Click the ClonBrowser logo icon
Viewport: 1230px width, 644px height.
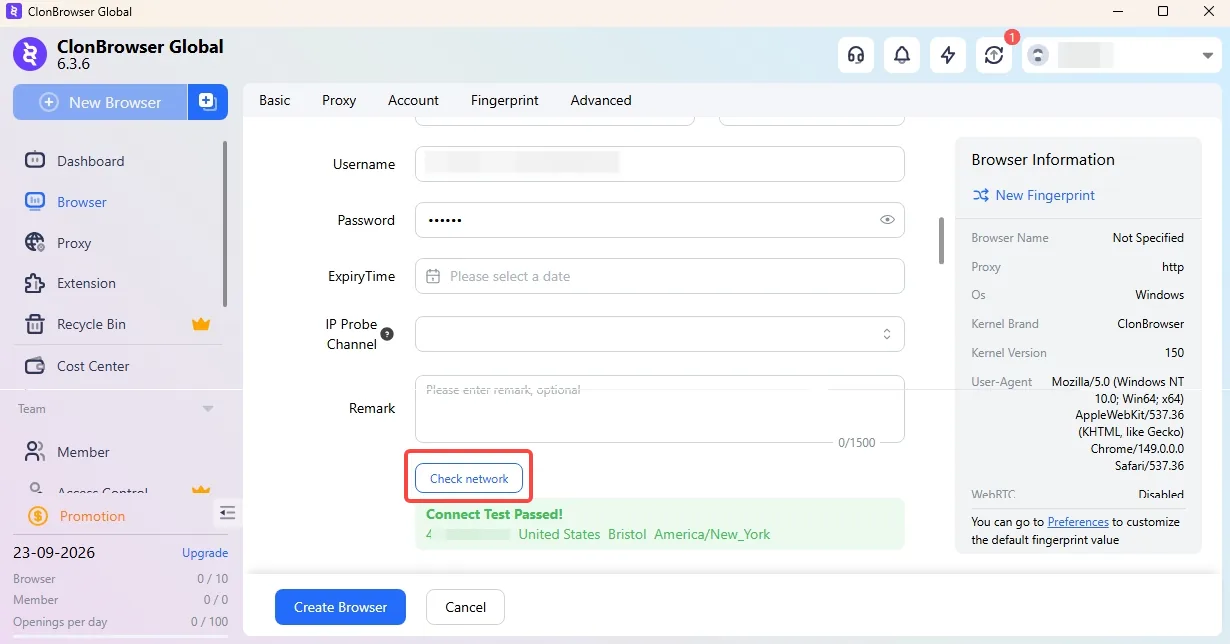30,54
